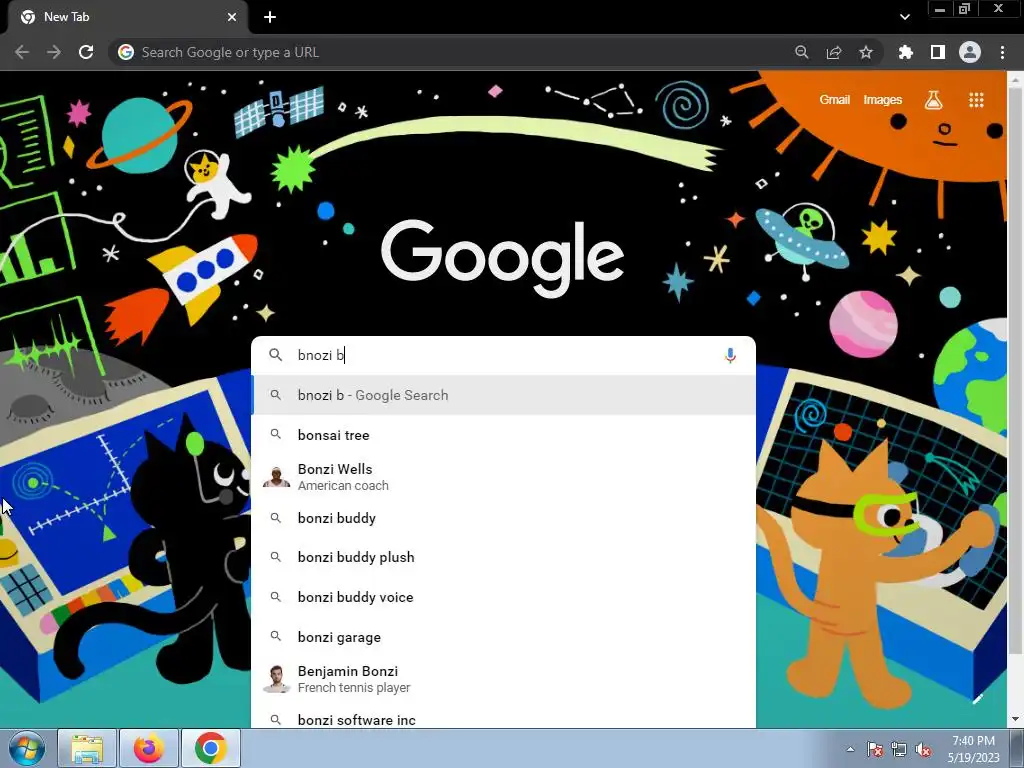Open Action Center flag icon

pos(875,749)
